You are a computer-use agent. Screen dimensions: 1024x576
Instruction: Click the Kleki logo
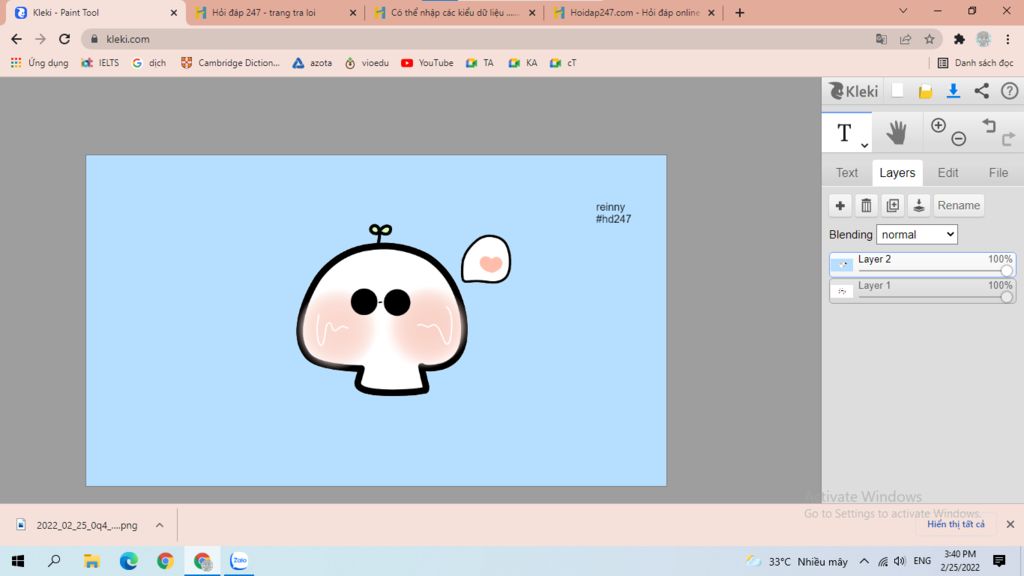coord(853,91)
